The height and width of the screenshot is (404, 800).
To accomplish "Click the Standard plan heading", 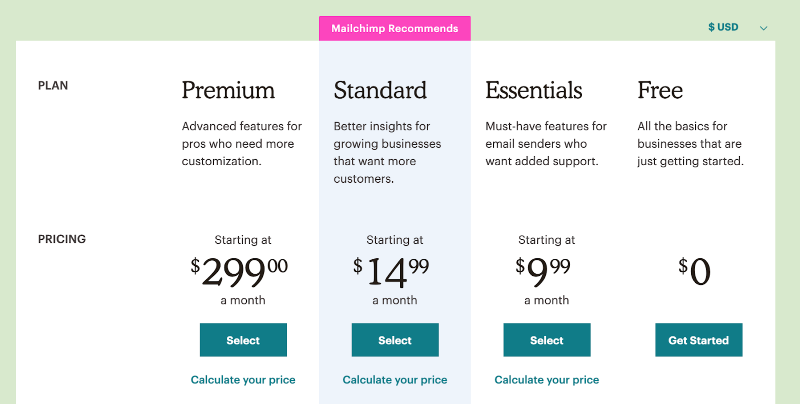I will (380, 90).
